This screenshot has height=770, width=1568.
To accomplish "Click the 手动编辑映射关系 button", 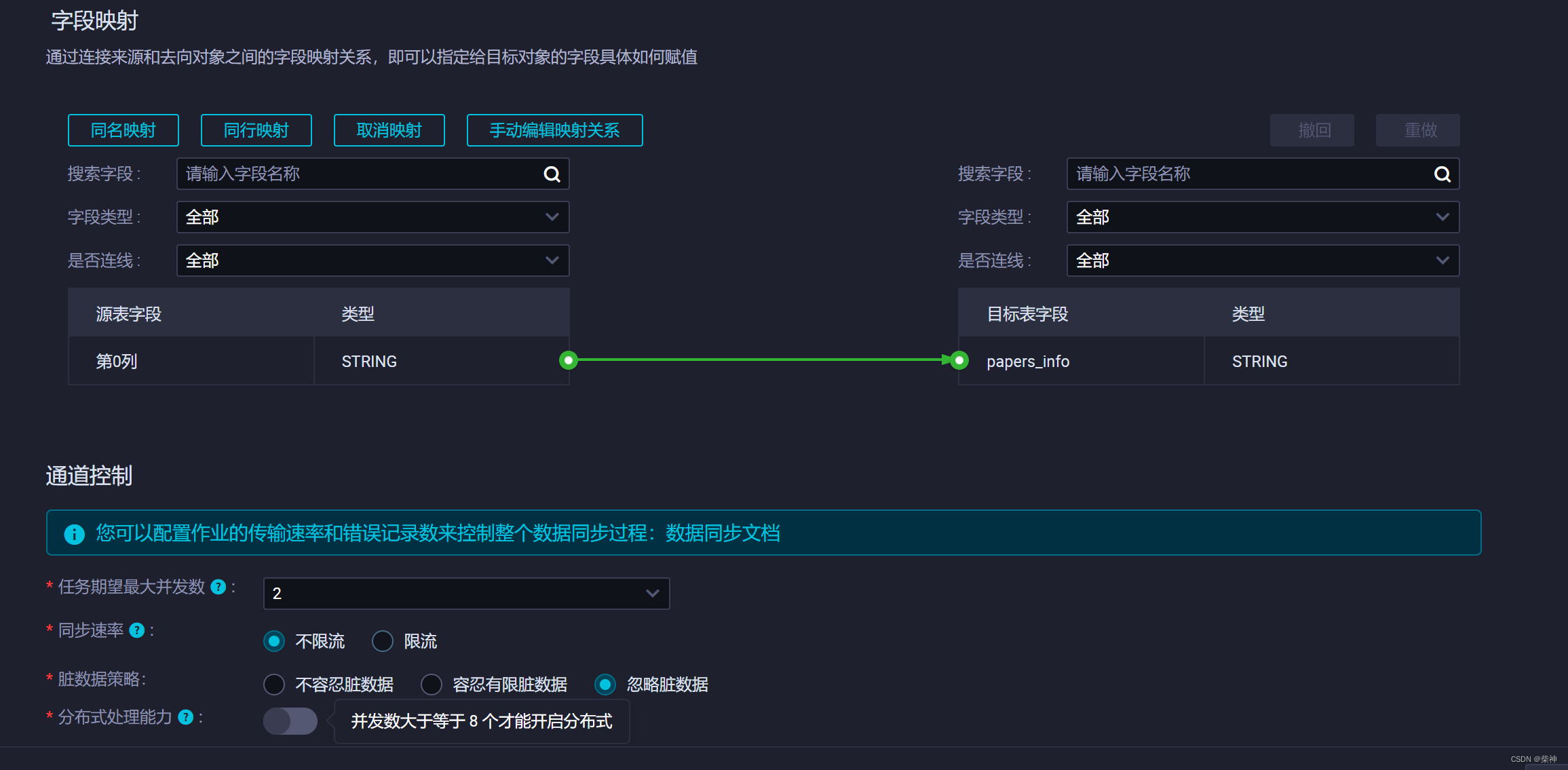I will [x=554, y=130].
